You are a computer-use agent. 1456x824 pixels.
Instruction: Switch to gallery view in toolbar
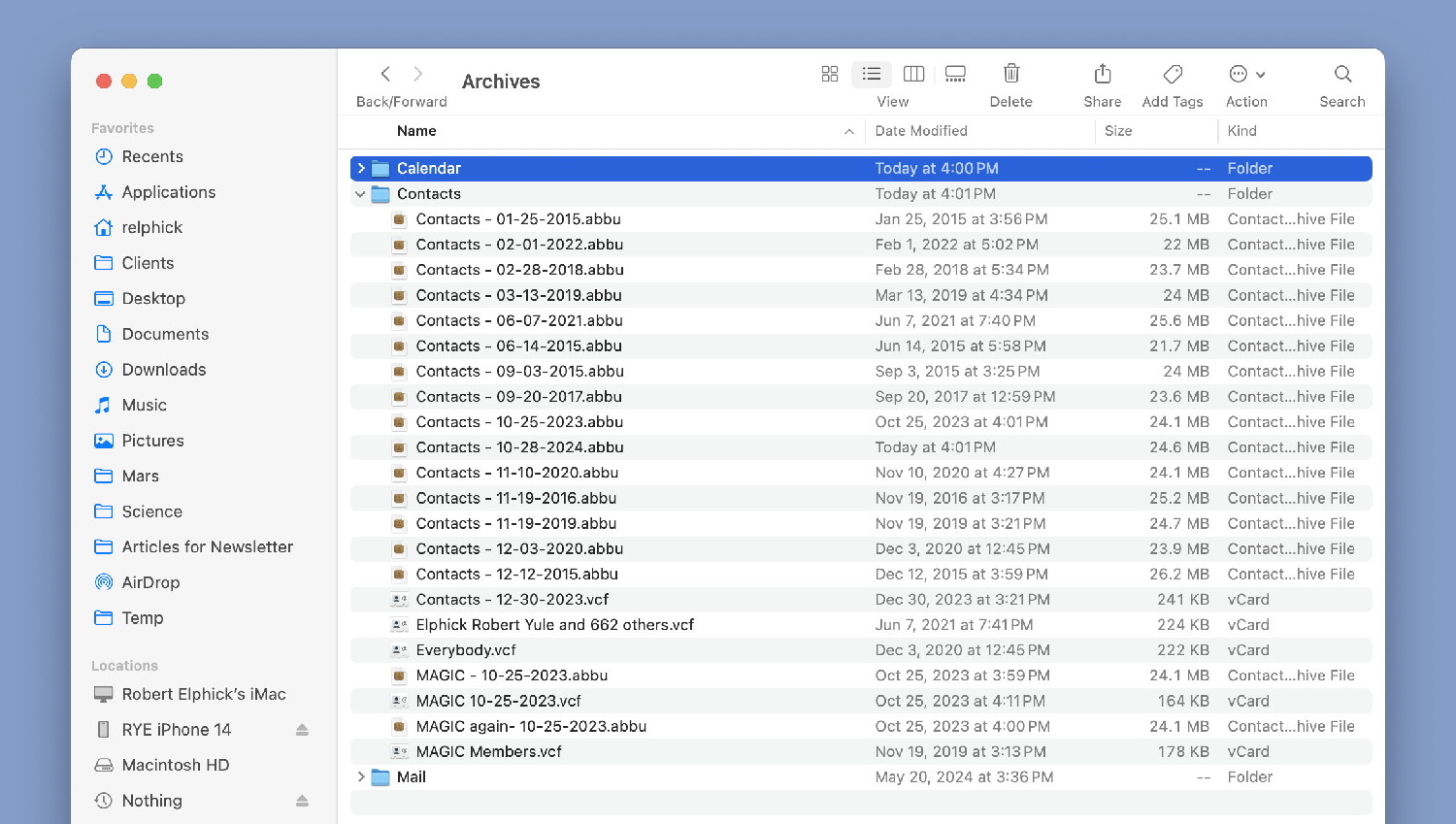click(x=955, y=74)
